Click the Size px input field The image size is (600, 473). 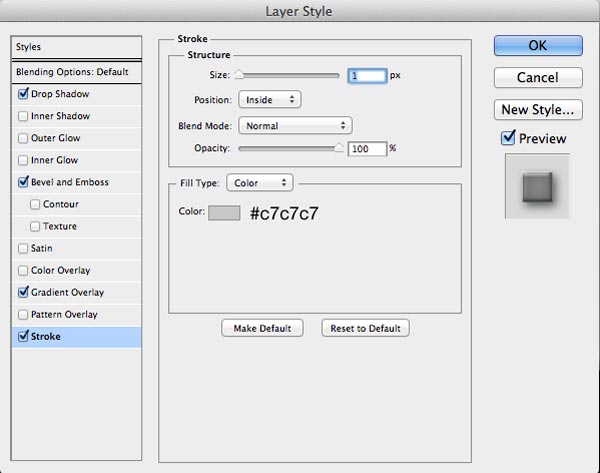[x=367, y=75]
